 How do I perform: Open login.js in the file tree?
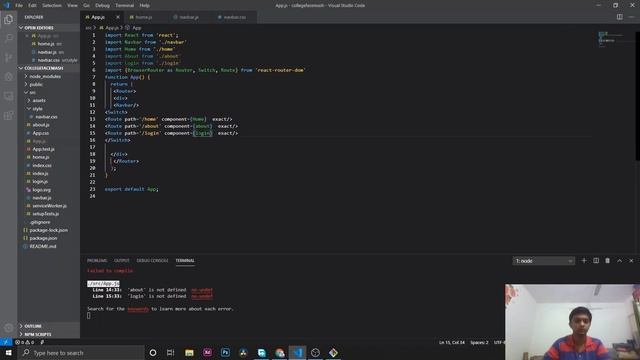[40, 182]
